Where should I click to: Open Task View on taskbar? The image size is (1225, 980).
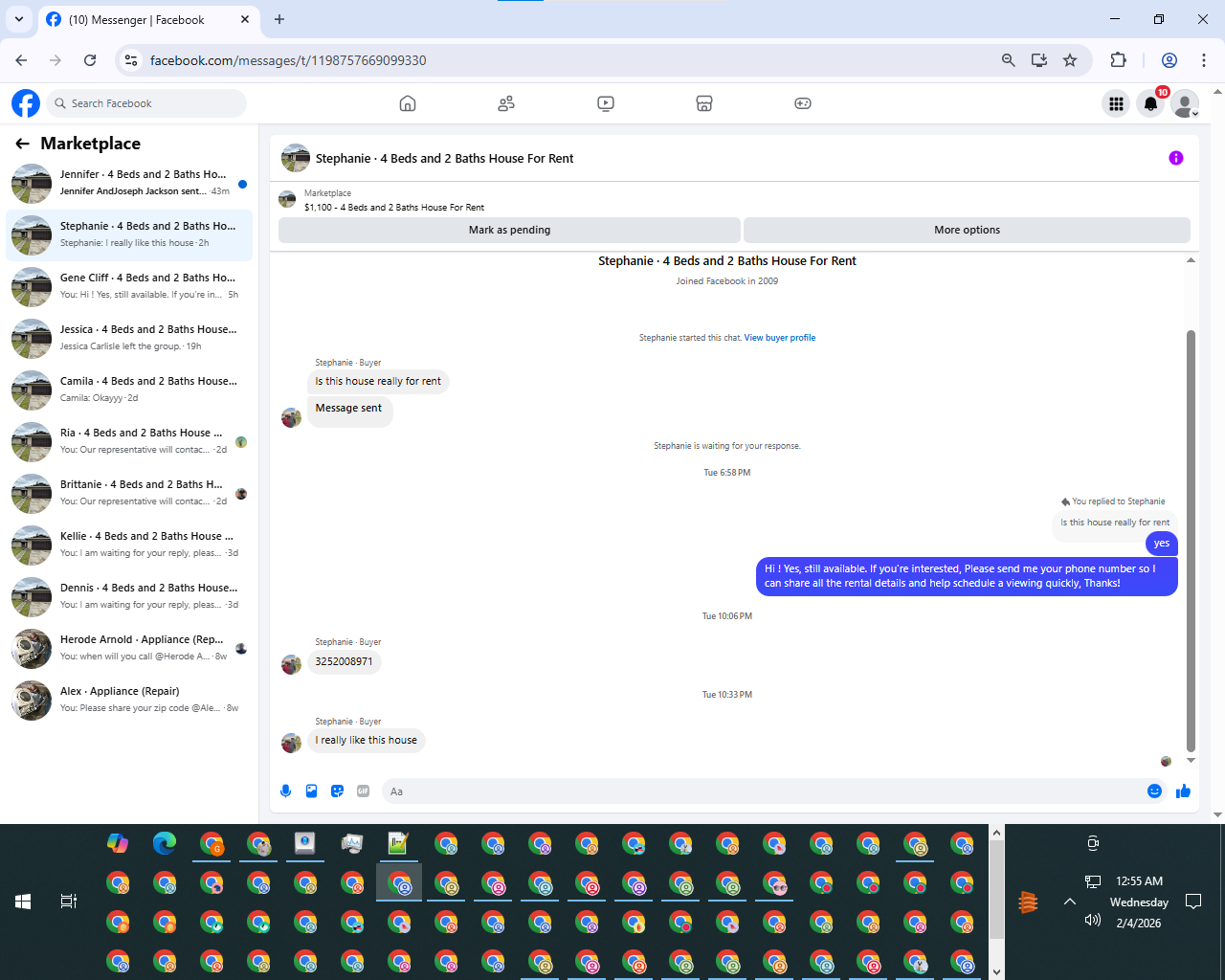[x=68, y=902]
